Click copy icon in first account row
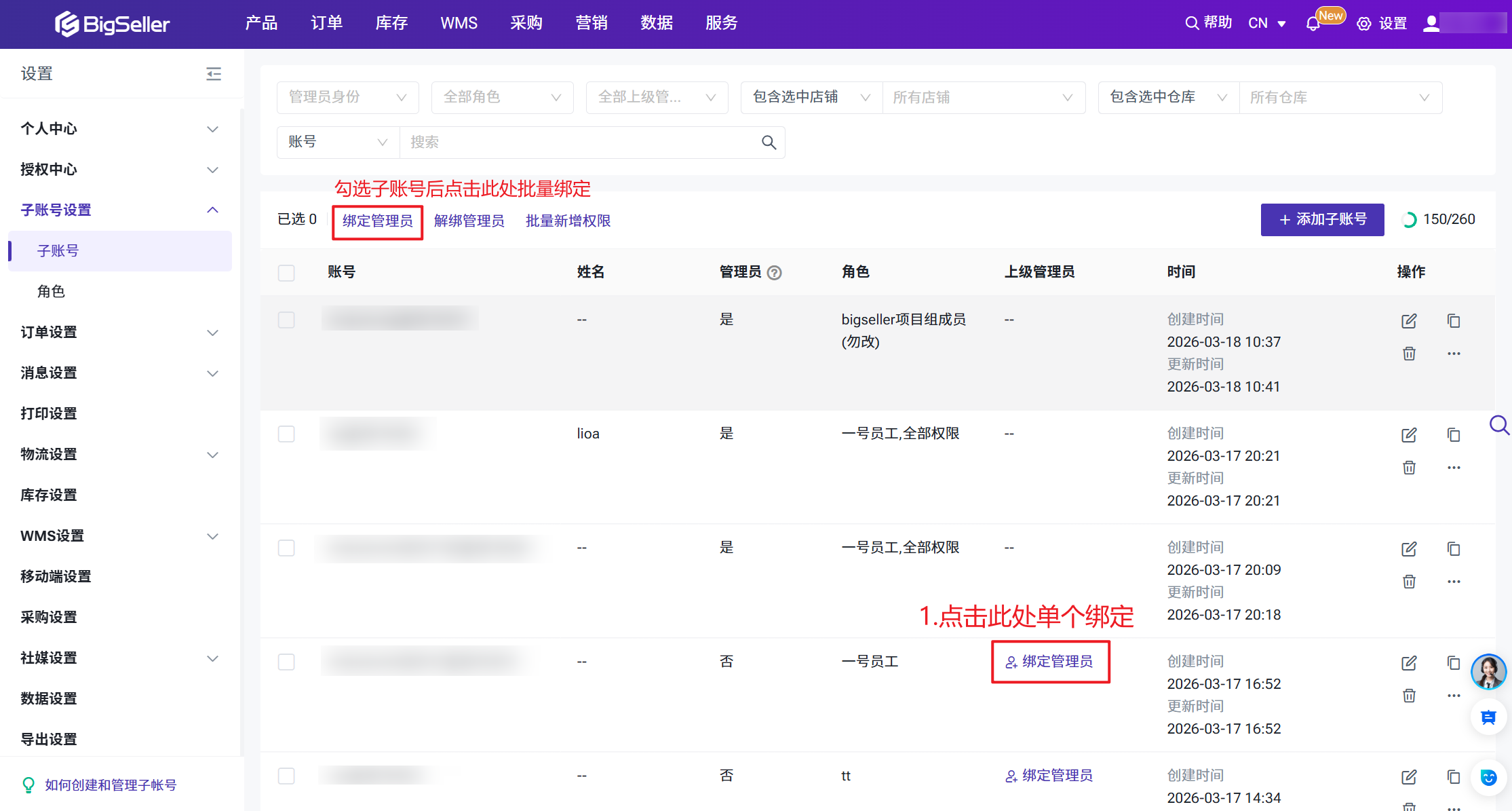This screenshot has width=1512, height=811. point(1454,320)
